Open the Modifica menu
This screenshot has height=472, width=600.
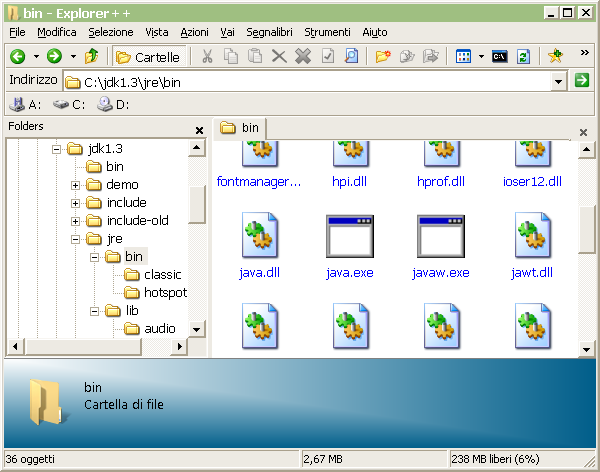(57, 32)
